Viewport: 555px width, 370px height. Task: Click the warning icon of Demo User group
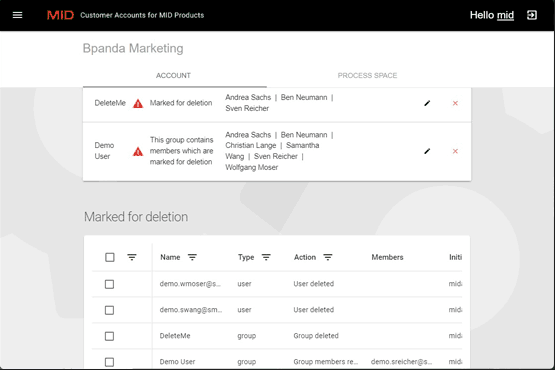tap(138, 152)
